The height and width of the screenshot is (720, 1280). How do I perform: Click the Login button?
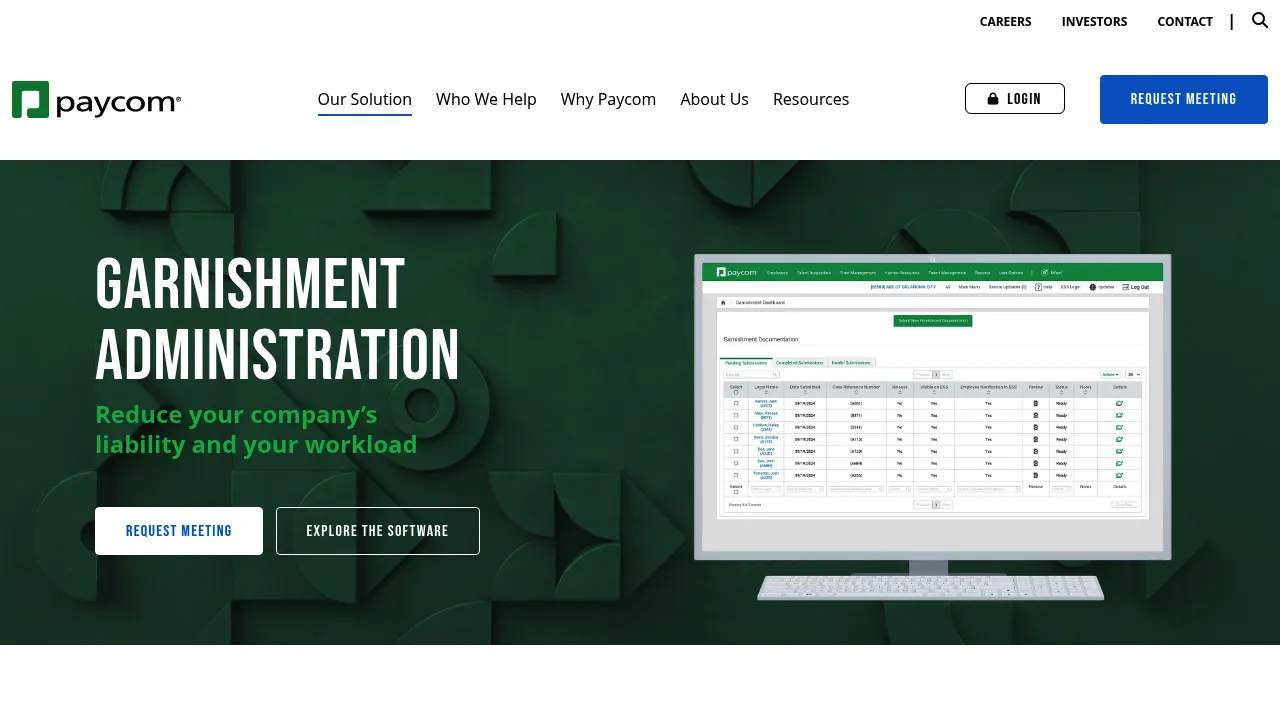tap(1015, 99)
